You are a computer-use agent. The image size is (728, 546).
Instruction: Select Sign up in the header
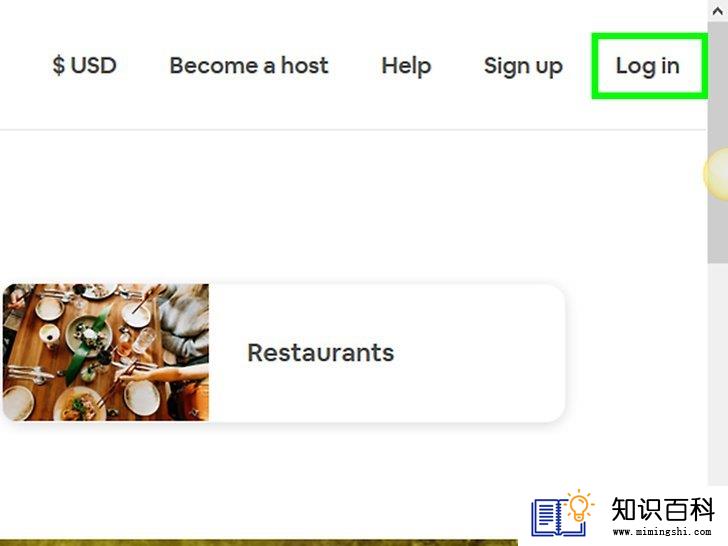(523, 66)
